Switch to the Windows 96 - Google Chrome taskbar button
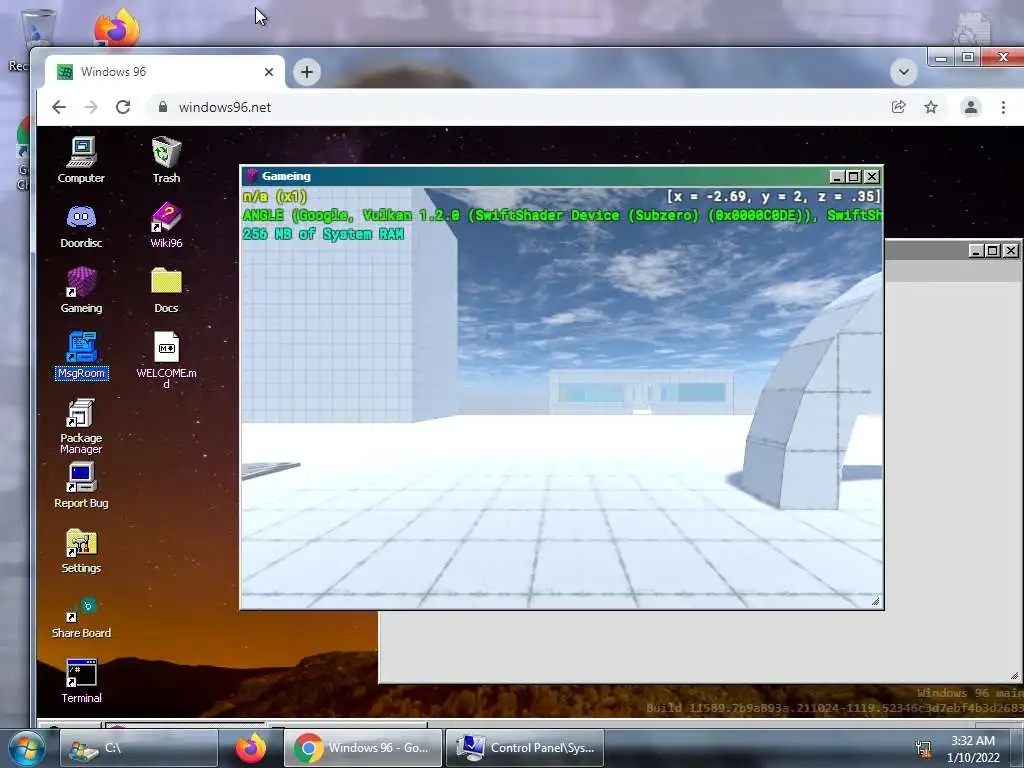This screenshot has height=768, width=1024. pos(362,748)
